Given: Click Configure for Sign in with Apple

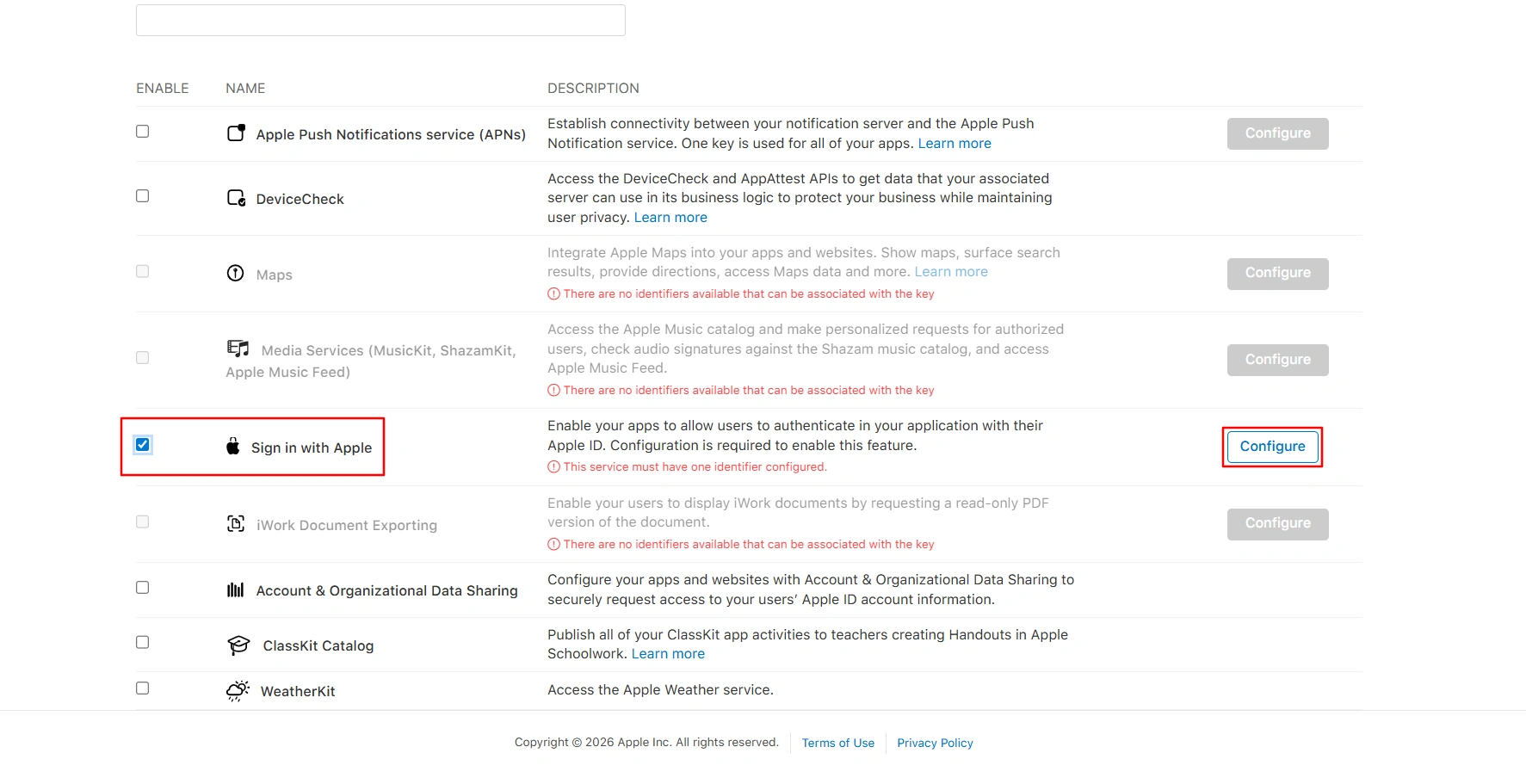Looking at the screenshot, I should click(x=1272, y=447).
